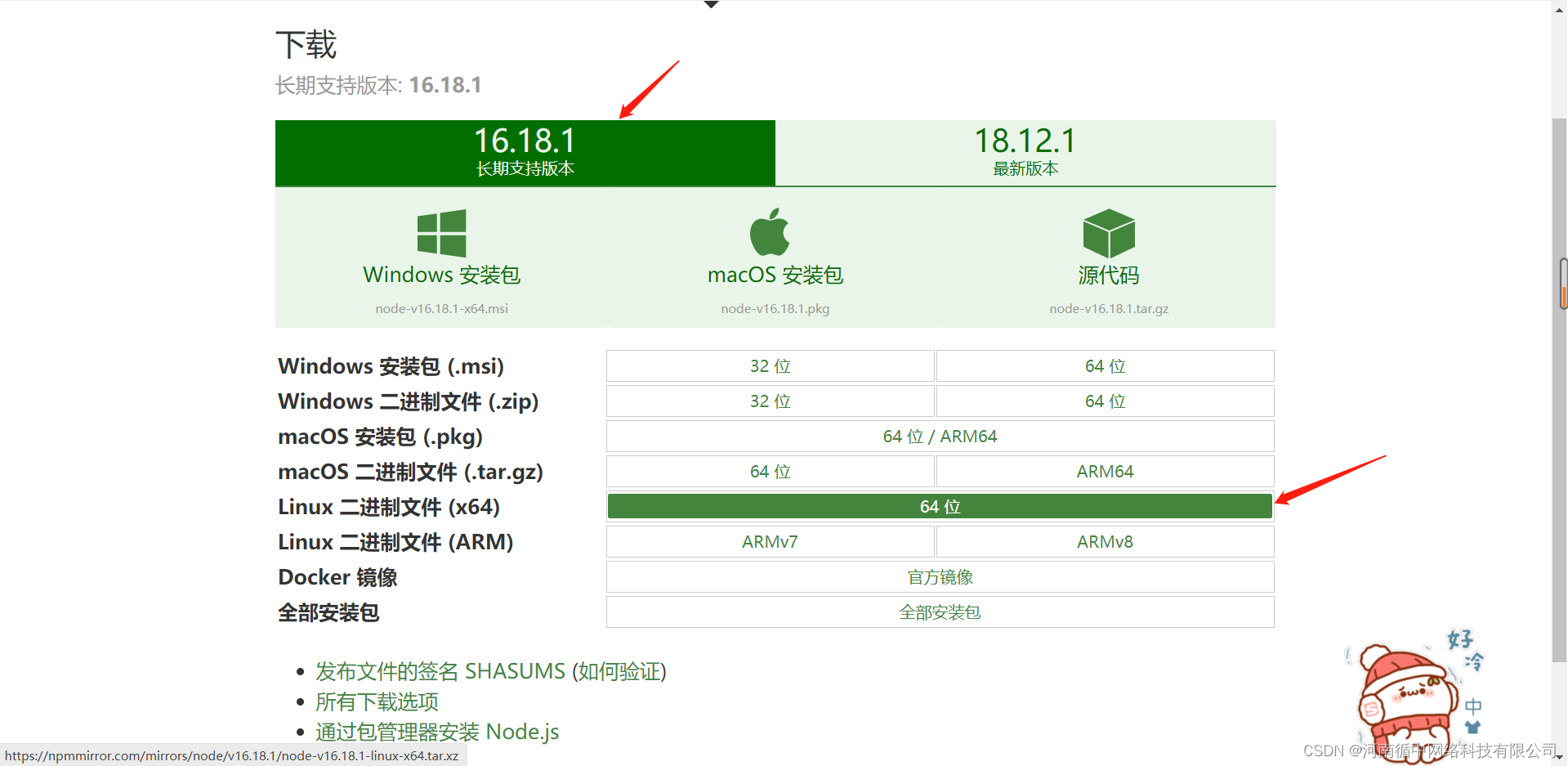Open the Docker 官方镜像 link
The image size is (1568, 766).
(x=940, y=577)
